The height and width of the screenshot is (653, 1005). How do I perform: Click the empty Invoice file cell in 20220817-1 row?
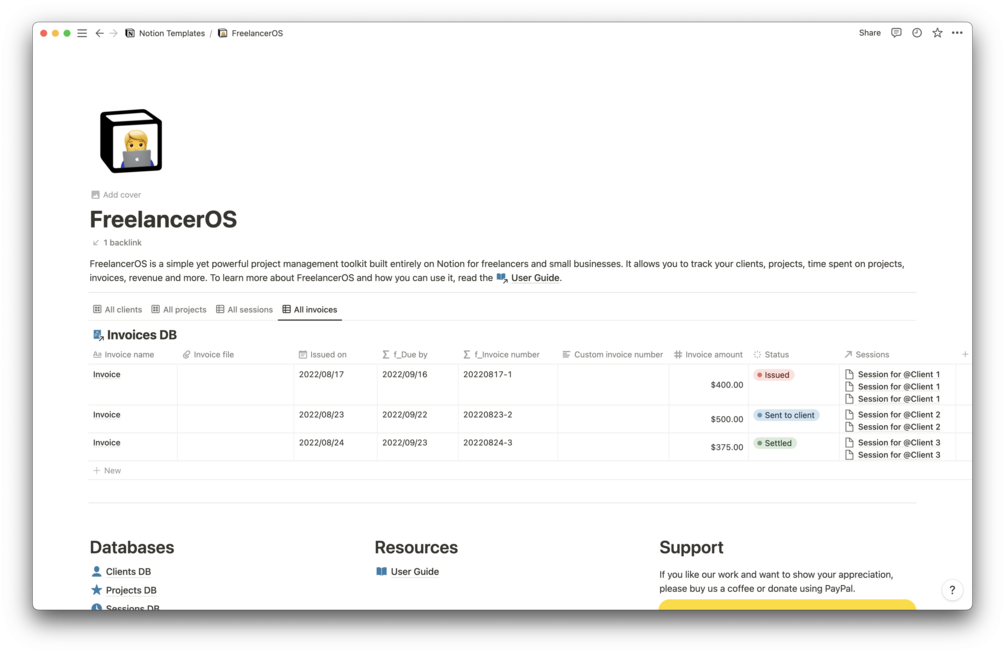click(x=235, y=384)
